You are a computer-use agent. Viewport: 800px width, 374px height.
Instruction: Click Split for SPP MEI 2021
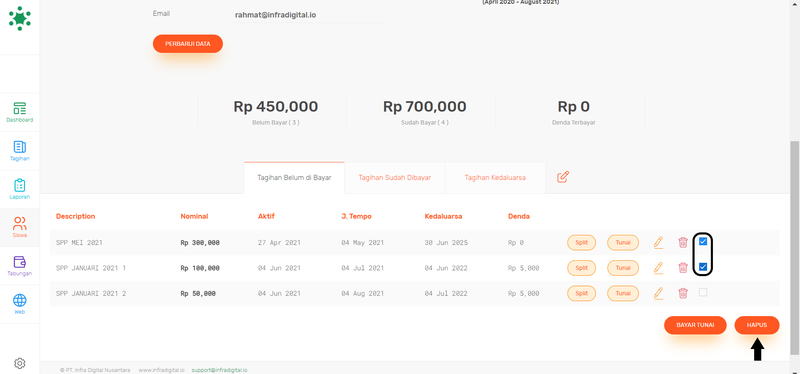pos(581,242)
